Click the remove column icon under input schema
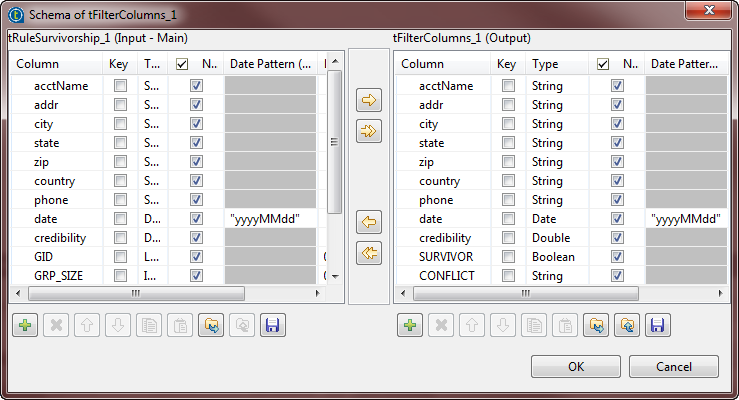 pos(56,325)
